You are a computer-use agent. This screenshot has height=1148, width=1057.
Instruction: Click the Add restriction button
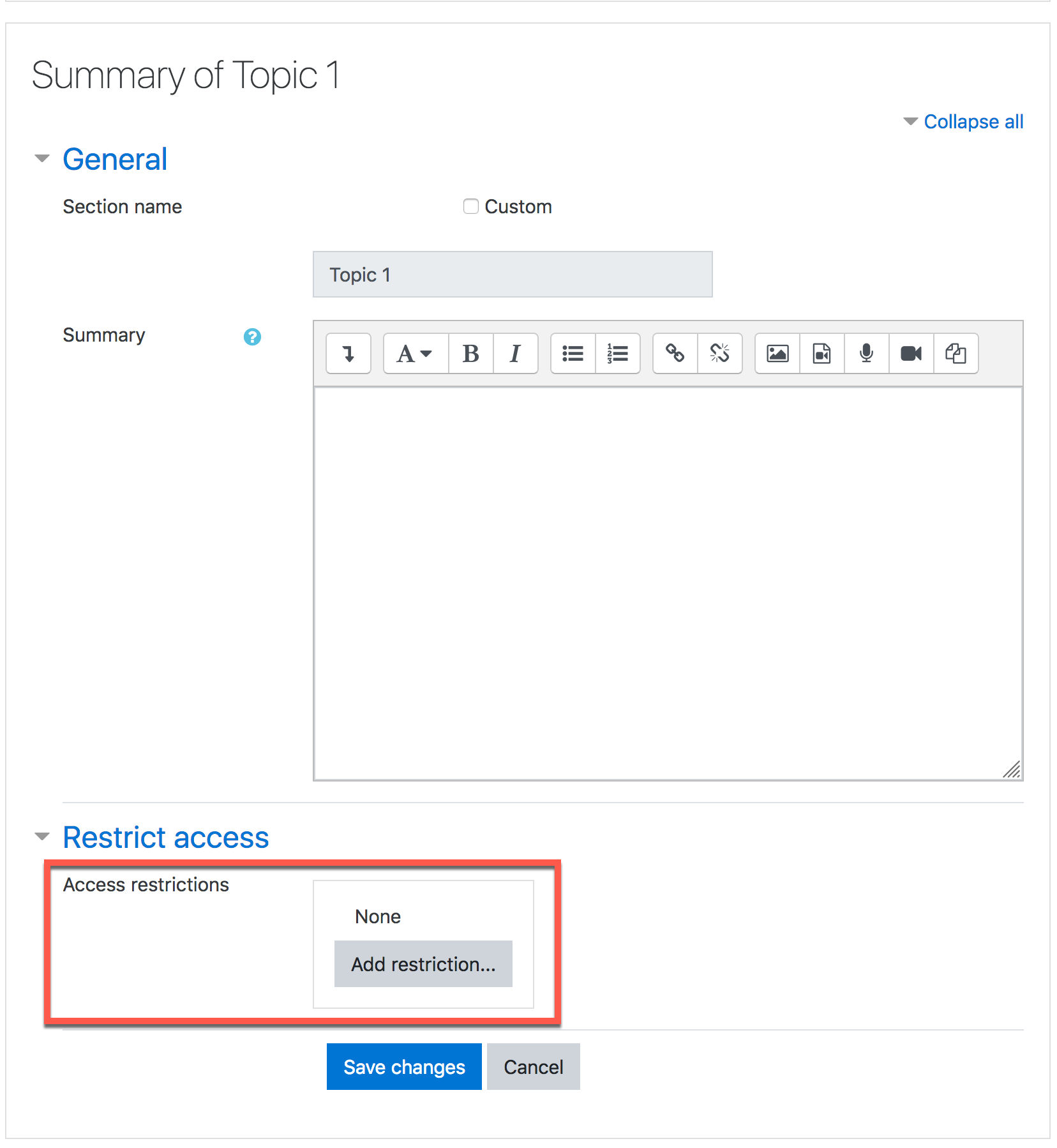[423, 963]
